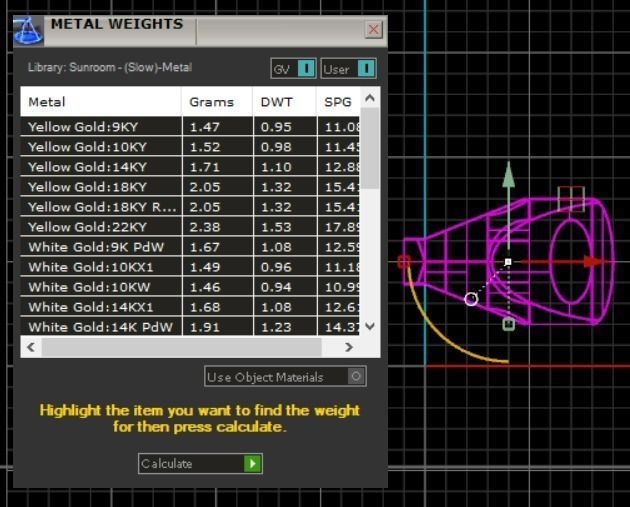
Task: Click the table's scroll right arrow
Action: tap(349, 347)
